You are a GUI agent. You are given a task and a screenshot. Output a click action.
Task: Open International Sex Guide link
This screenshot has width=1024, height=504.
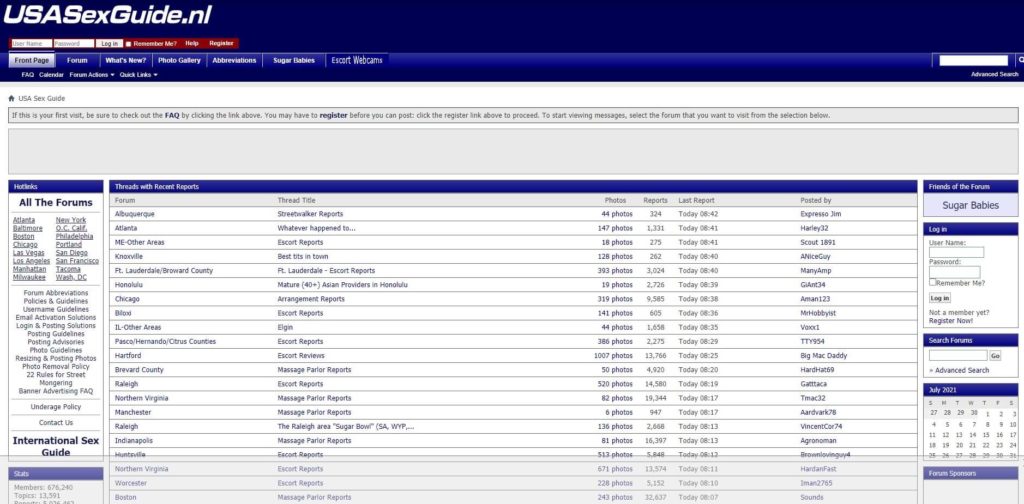tap(56, 447)
